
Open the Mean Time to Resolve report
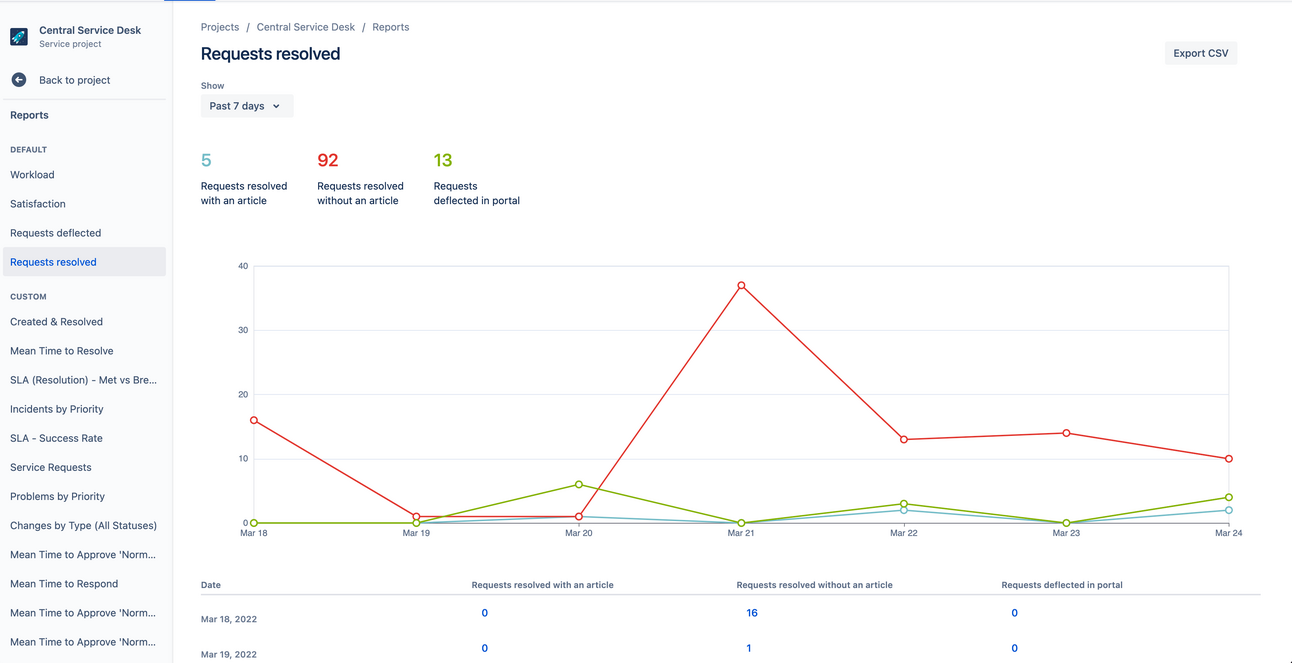coord(62,351)
